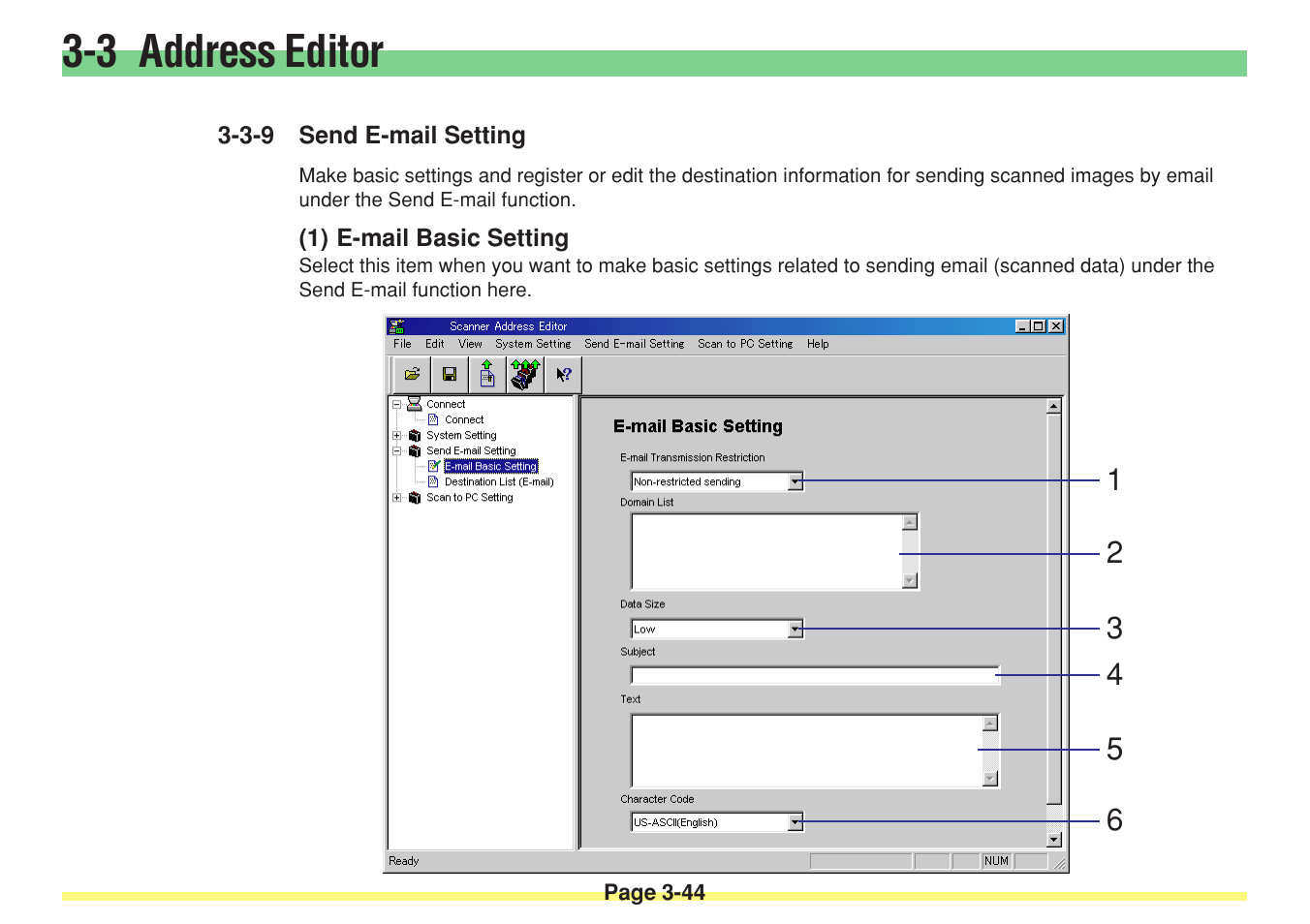Click inside the Text message box
This screenshot has width=1310, height=924.
(806, 751)
